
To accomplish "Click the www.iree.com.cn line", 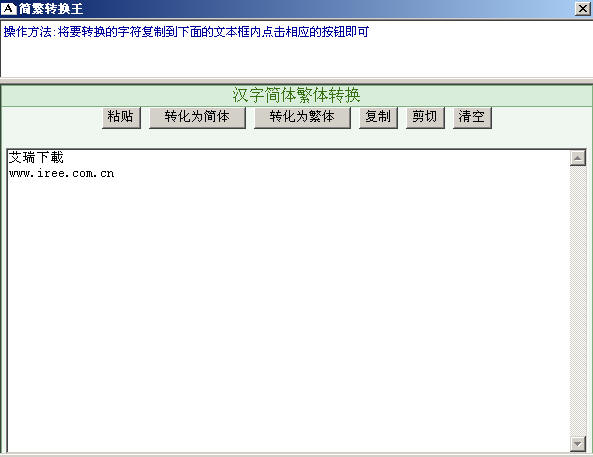I will point(61,174).
